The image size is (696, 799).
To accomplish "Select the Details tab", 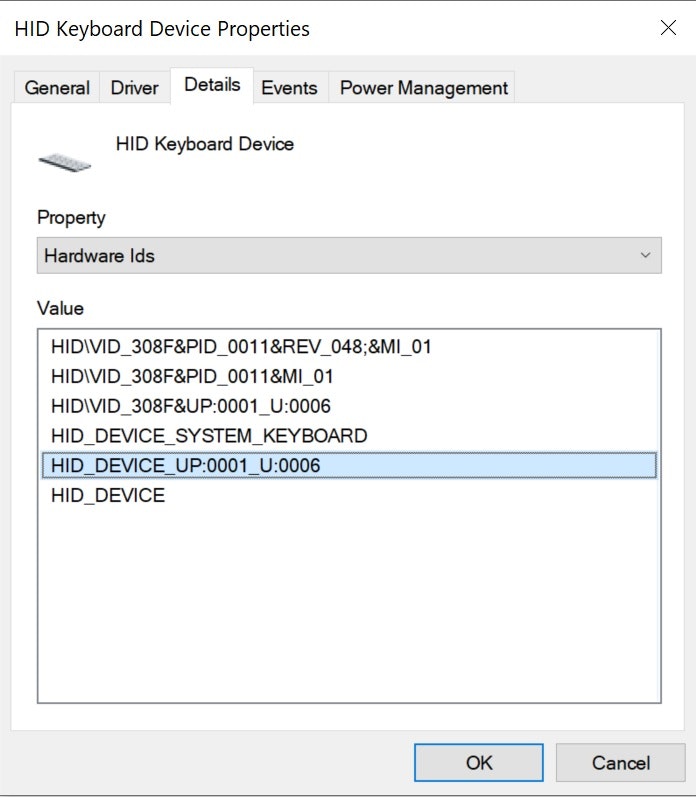I will (212, 85).
